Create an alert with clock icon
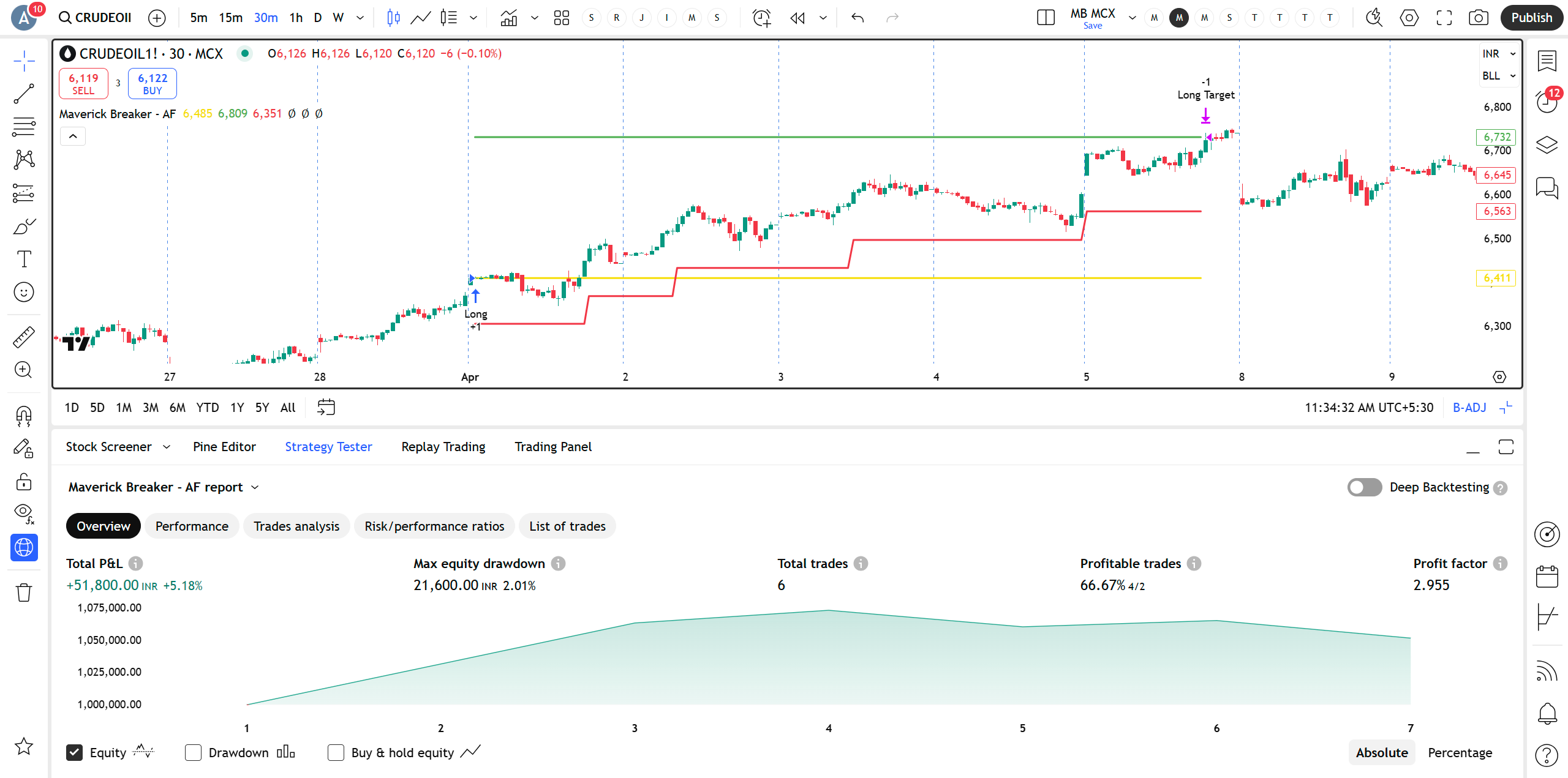This screenshot has width=1568, height=778. click(761, 18)
